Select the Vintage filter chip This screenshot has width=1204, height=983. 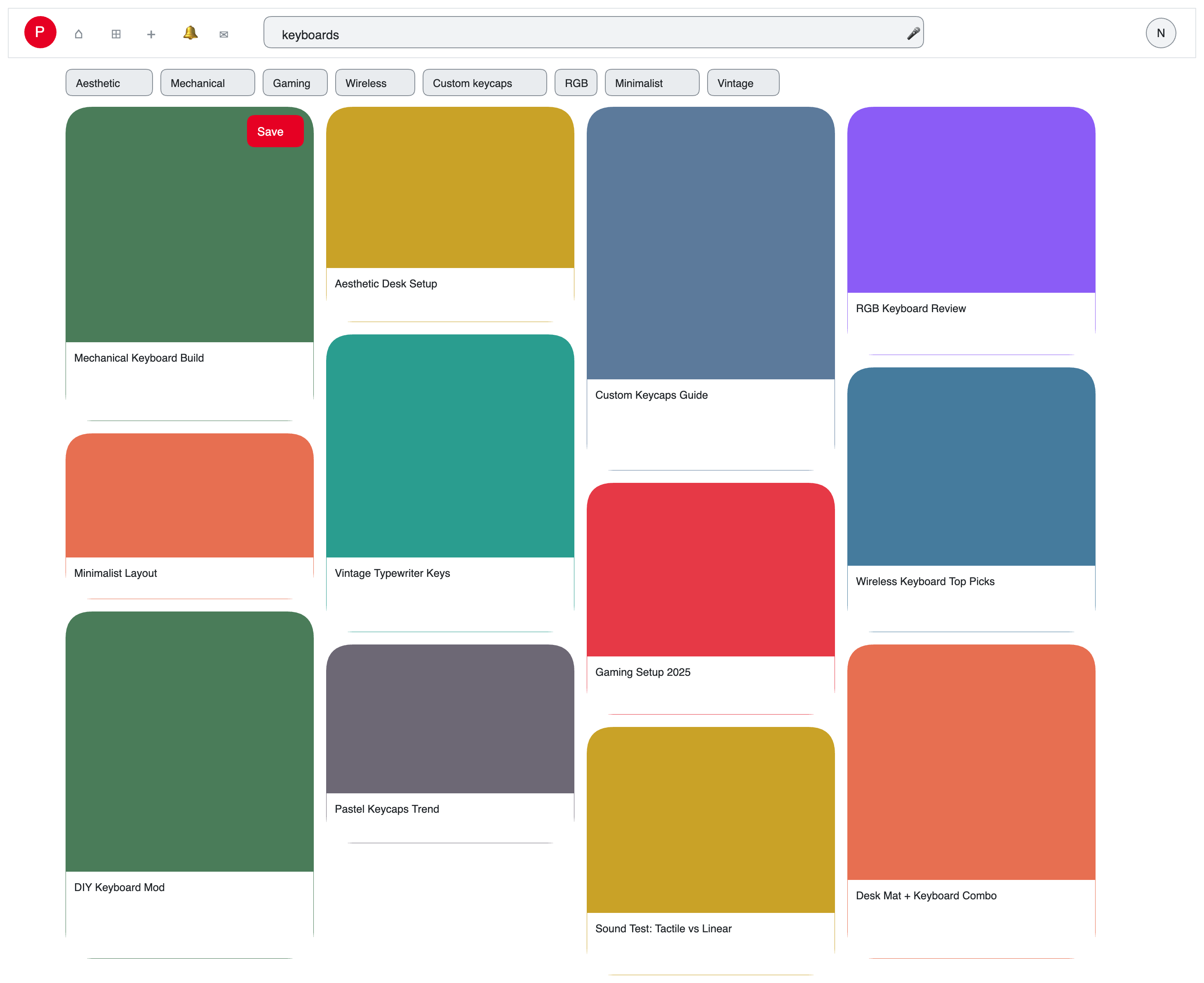click(x=743, y=82)
